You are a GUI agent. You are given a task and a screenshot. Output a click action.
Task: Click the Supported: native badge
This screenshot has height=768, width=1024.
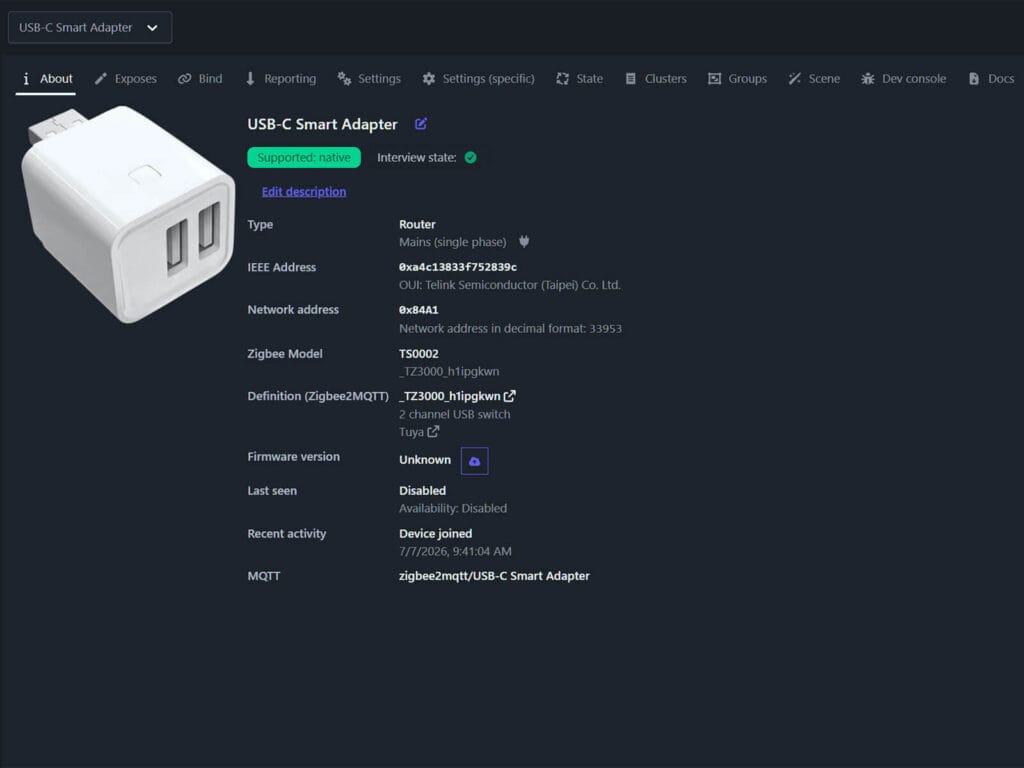pos(304,157)
